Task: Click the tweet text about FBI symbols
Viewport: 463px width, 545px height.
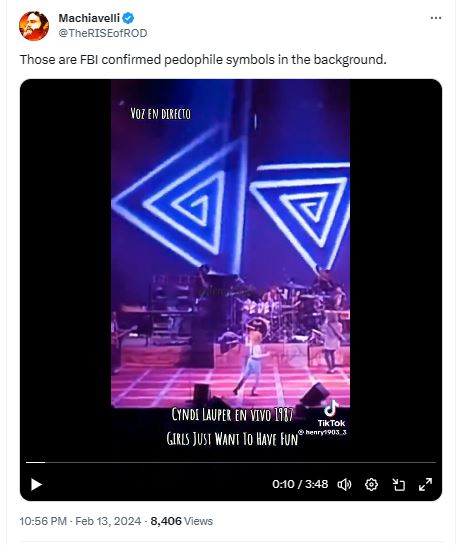Action: point(203,59)
